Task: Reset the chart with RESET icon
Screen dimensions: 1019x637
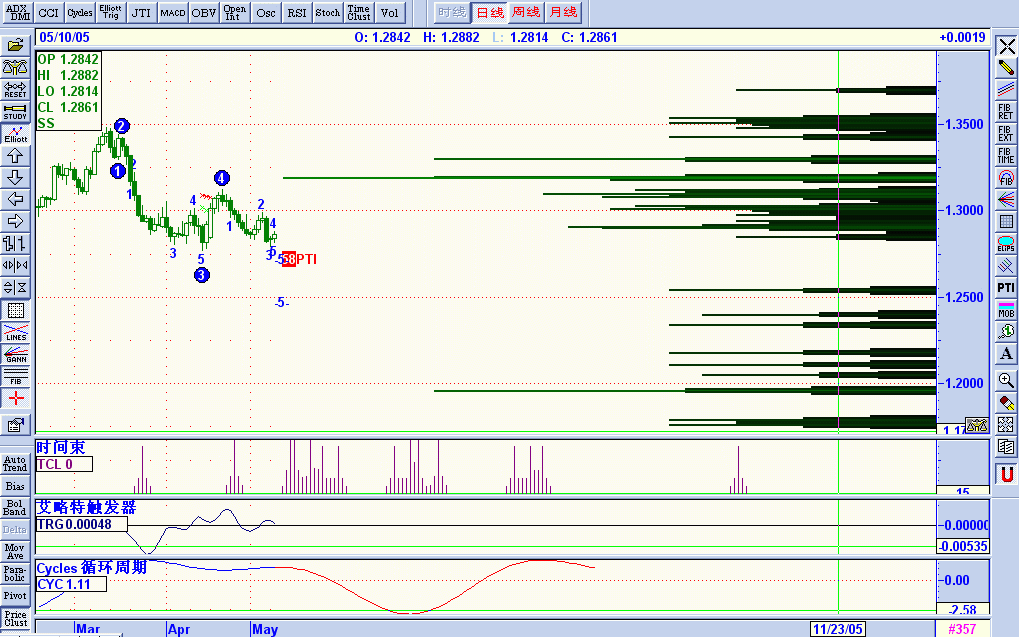Action: (16, 89)
